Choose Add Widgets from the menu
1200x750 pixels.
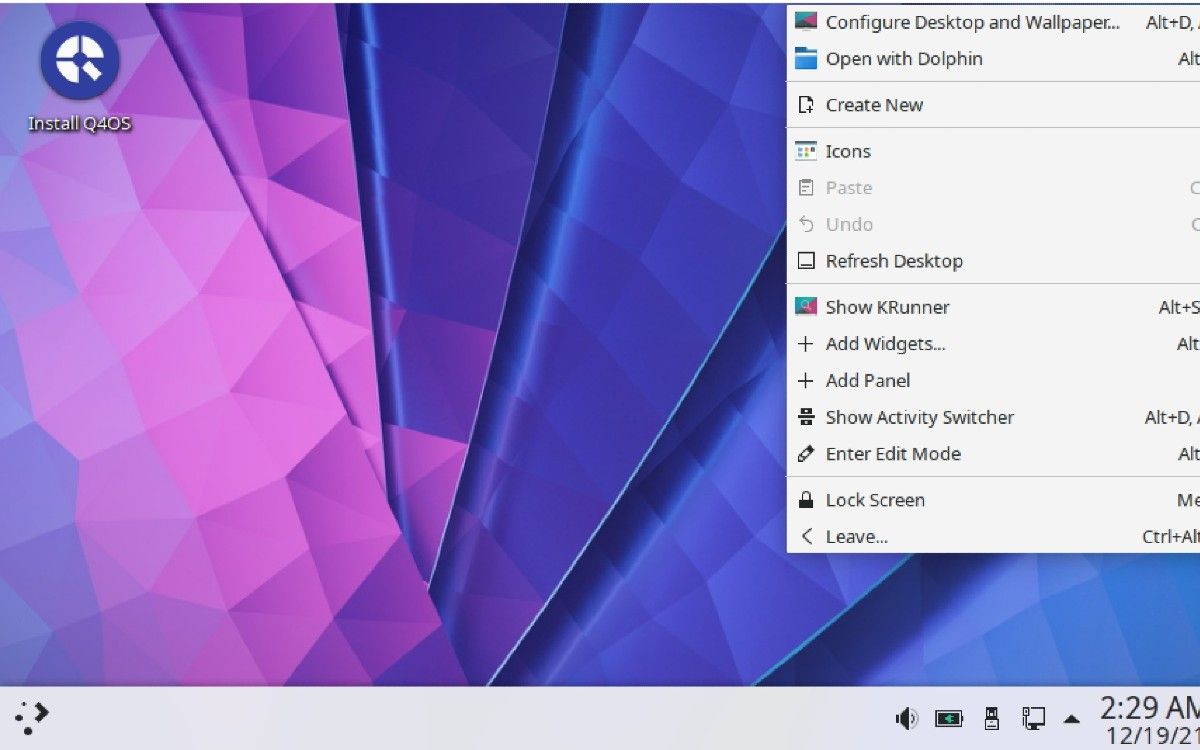click(884, 343)
